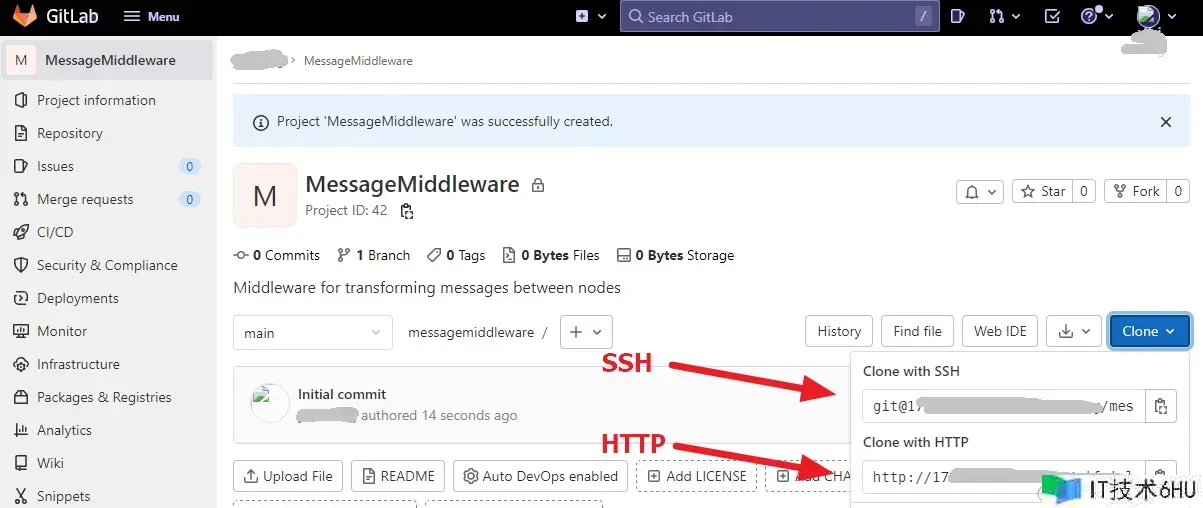Viewport: 1203px width, 508px height.
Task: Click the GitLab fox logo
Action: (x=25, y=16)
